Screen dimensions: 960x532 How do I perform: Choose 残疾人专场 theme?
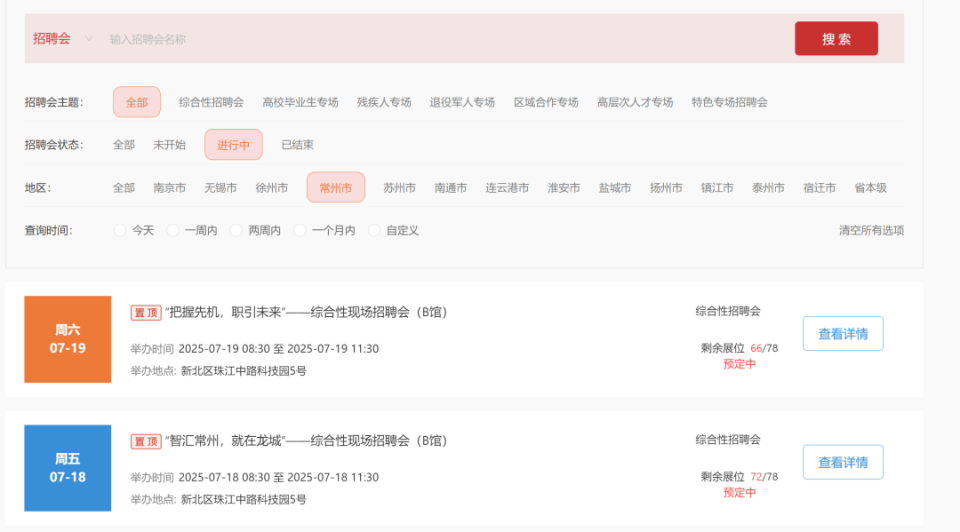tap(384, 102)
